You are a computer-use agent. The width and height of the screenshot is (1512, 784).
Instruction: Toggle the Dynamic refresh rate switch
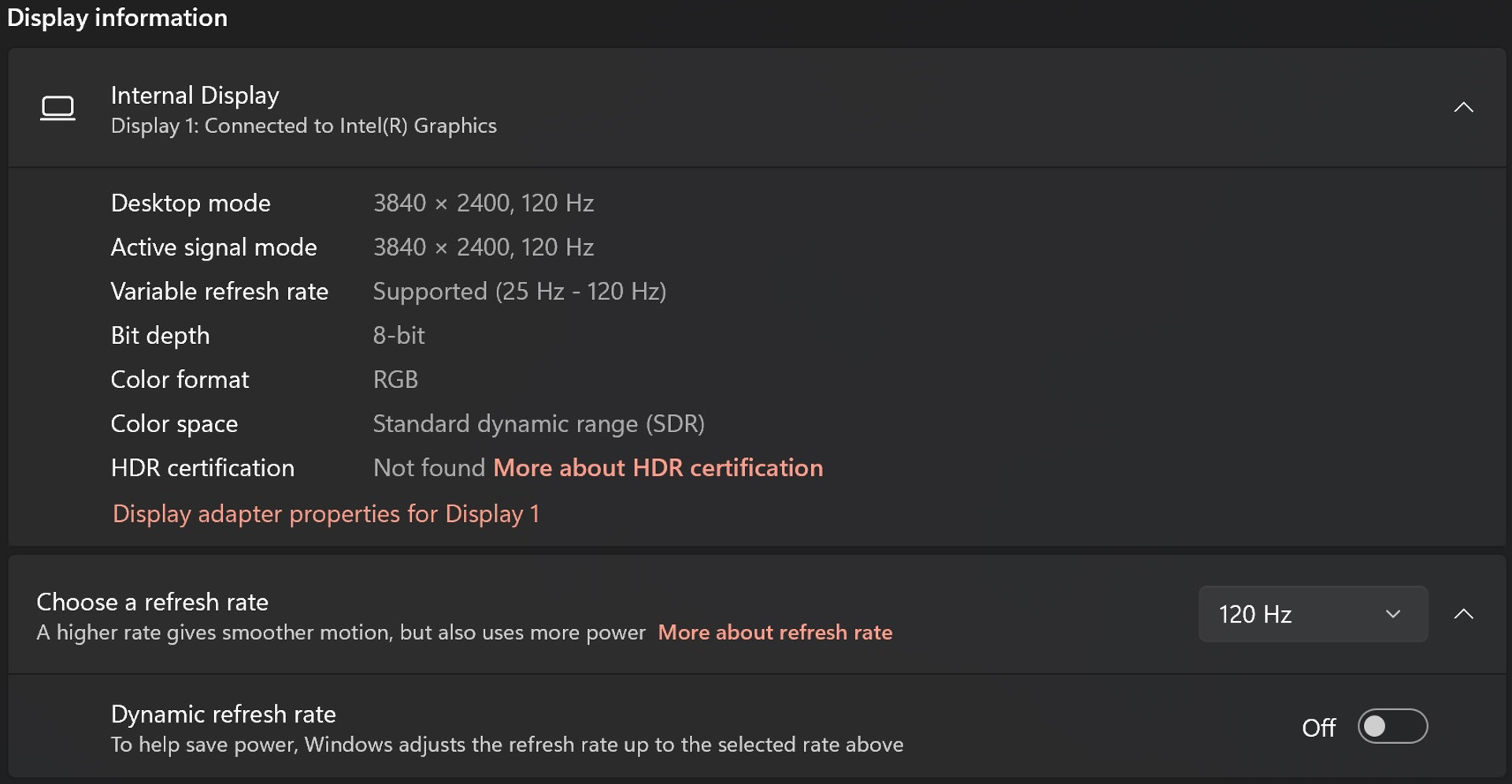point(1392,727)
